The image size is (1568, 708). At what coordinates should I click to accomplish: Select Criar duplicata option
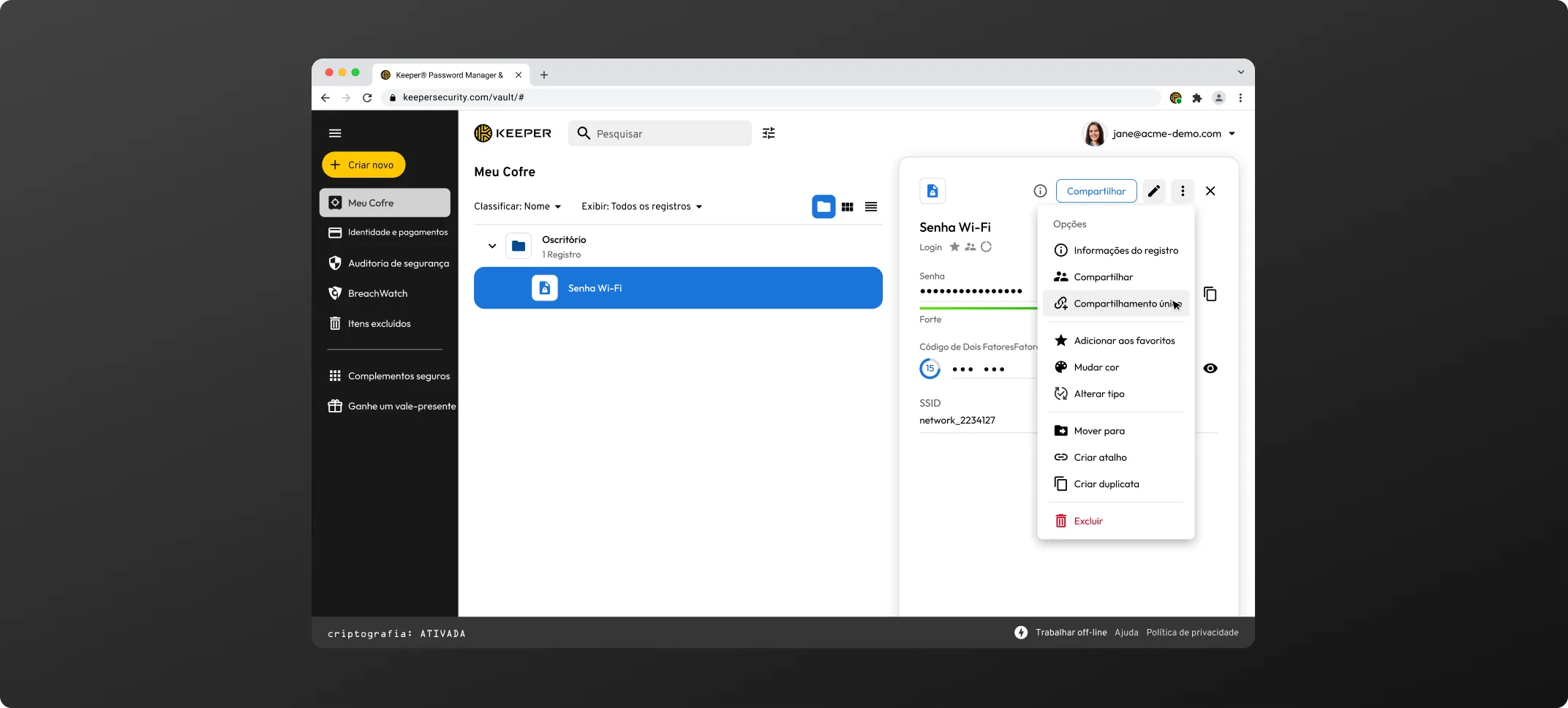point(1116,484)
